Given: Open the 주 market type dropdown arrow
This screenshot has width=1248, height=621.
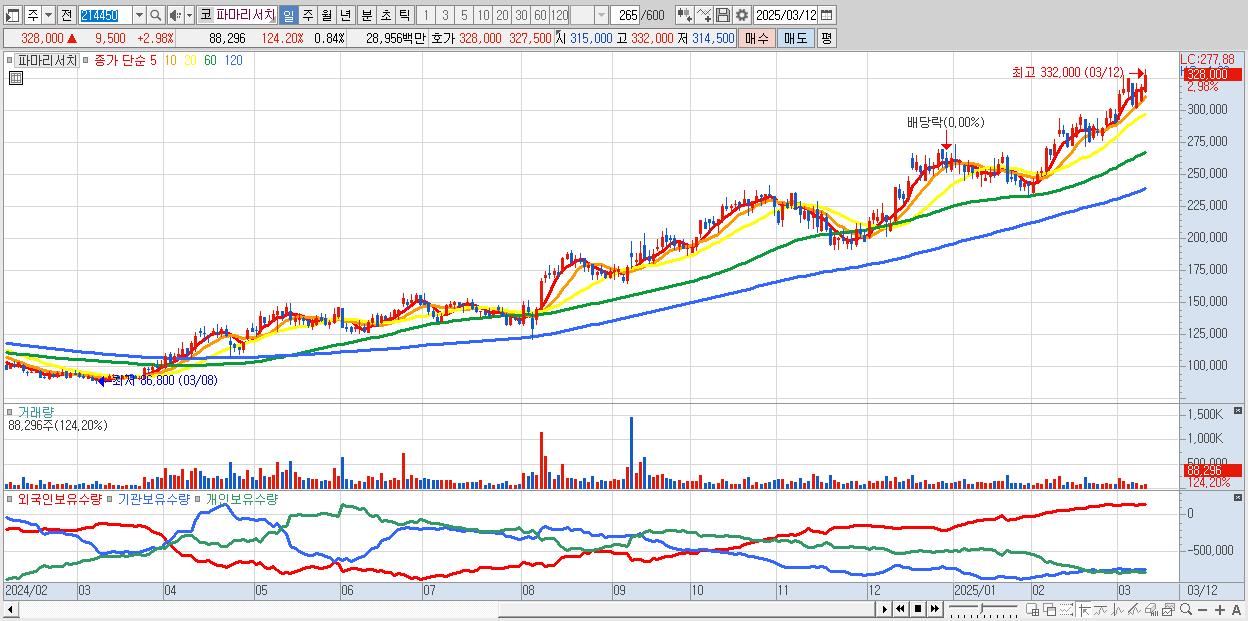Looking at the screenshot, I should [x=48, y=15].
